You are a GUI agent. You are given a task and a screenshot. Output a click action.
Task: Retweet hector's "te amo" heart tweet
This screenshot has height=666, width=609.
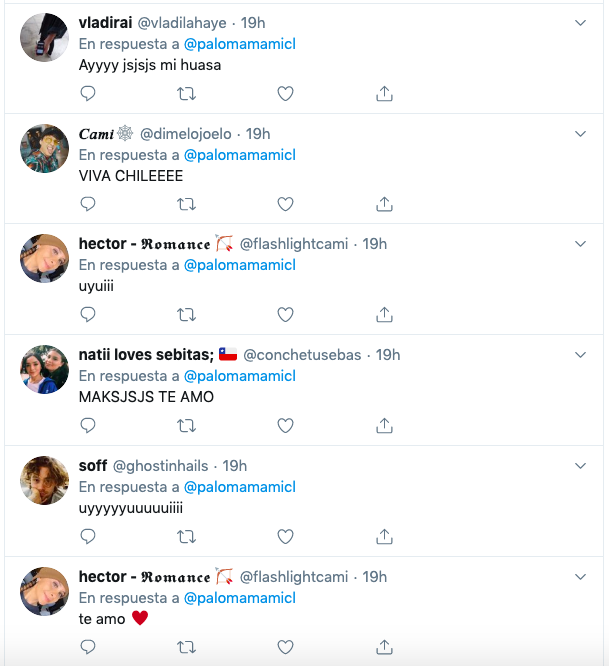pyautogui.click(x=186, y=647)
